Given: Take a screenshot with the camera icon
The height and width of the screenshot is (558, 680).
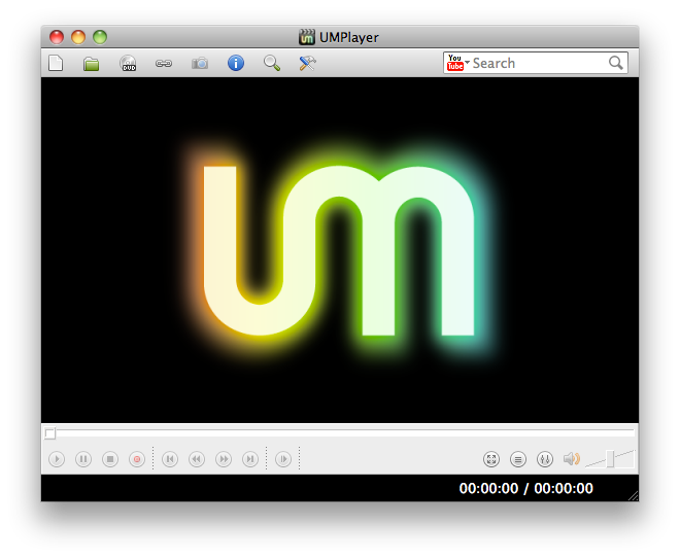Looking at the screenshot, I should 199,64.
